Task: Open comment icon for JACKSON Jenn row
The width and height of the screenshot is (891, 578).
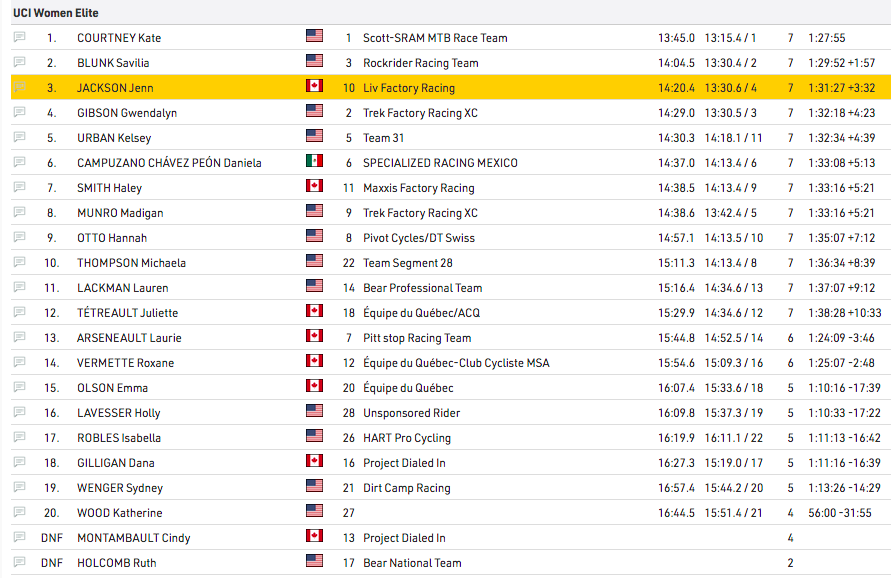Action: pyautogui.click(x=20, y=87)
